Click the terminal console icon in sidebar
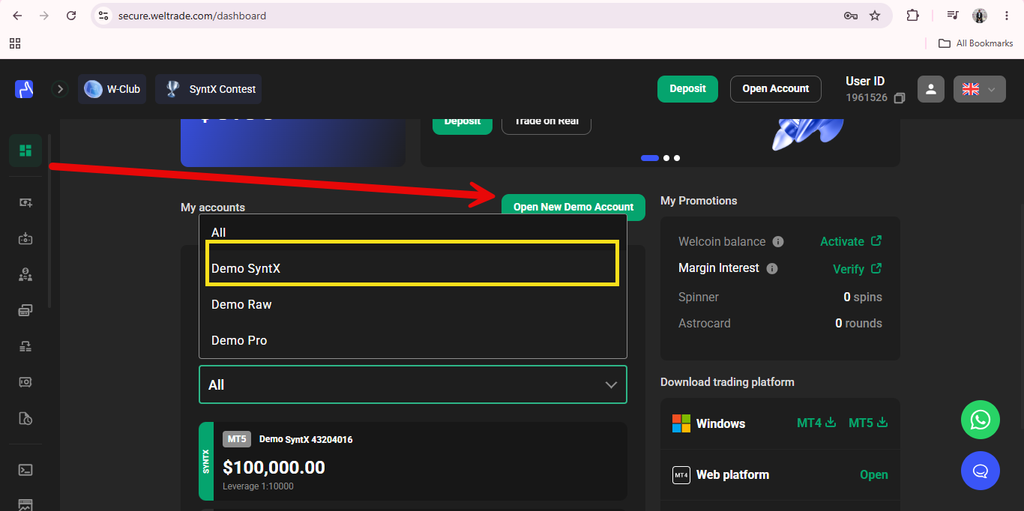This screenshot has width=1024, height=511. coord(25,470)
